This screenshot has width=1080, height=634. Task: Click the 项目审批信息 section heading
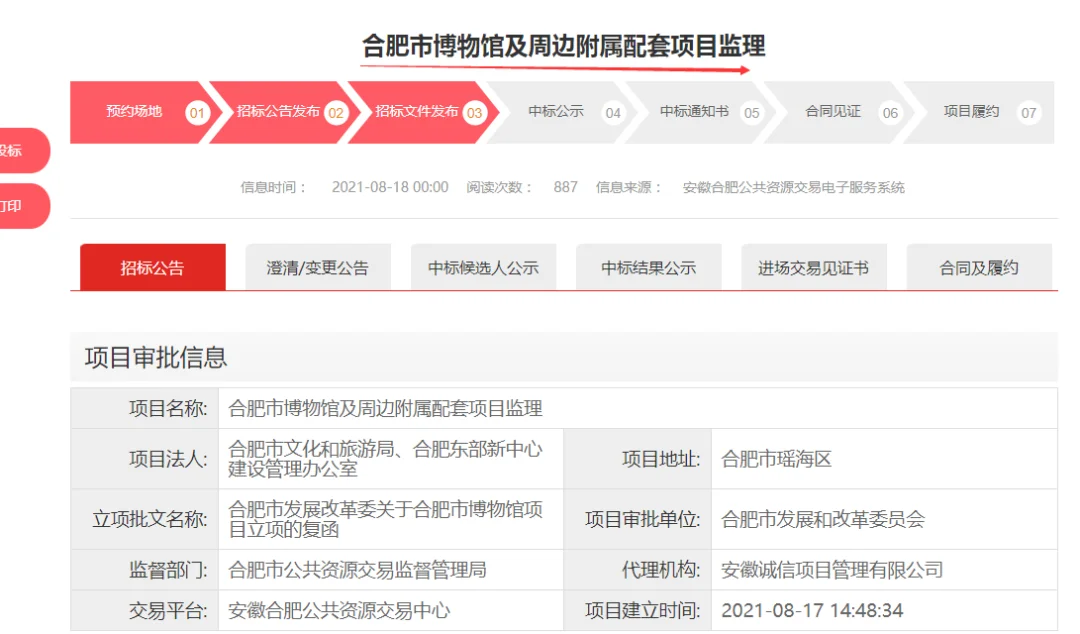coord(156,358)
